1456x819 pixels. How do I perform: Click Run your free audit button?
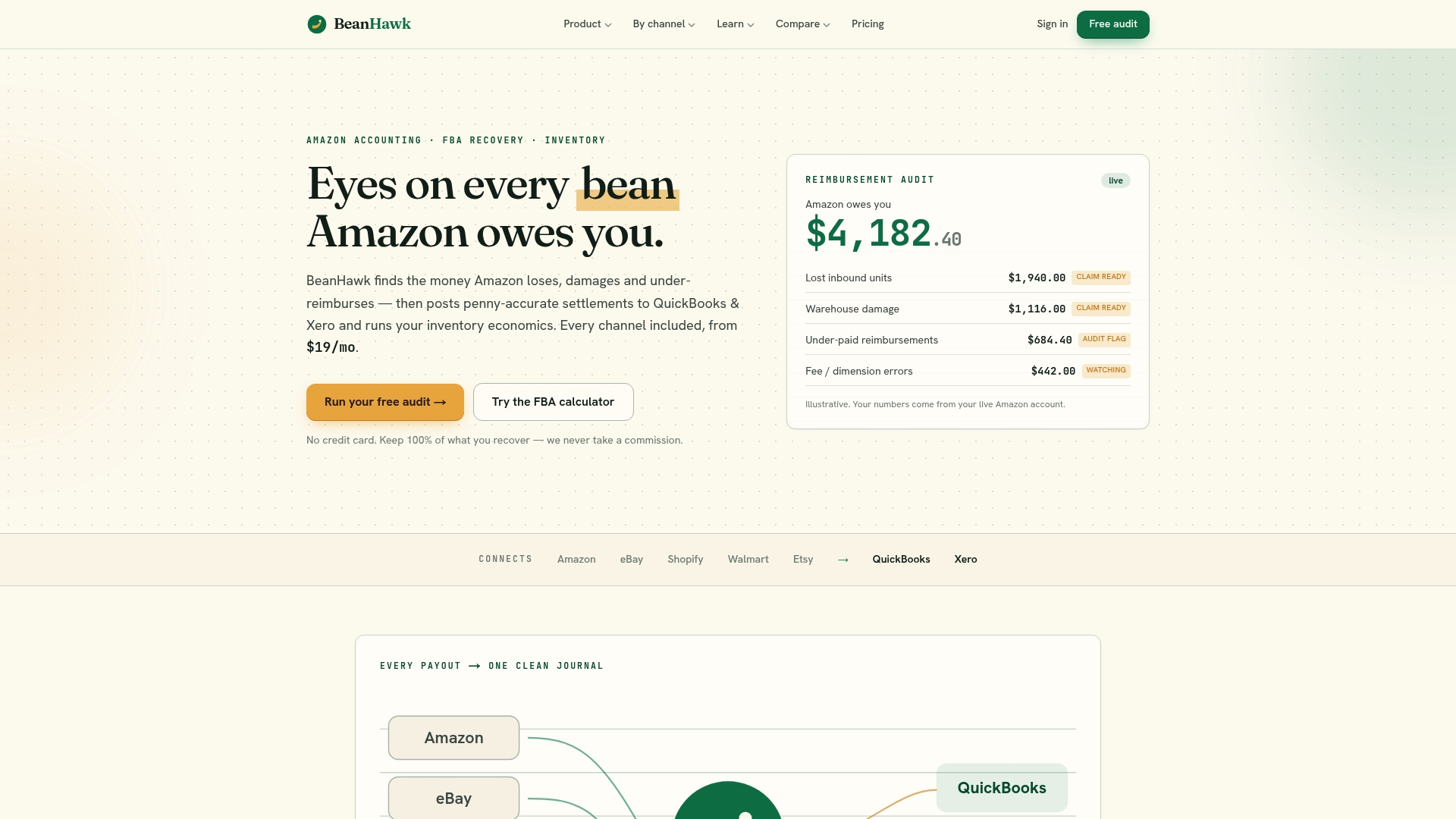point(385,402)
